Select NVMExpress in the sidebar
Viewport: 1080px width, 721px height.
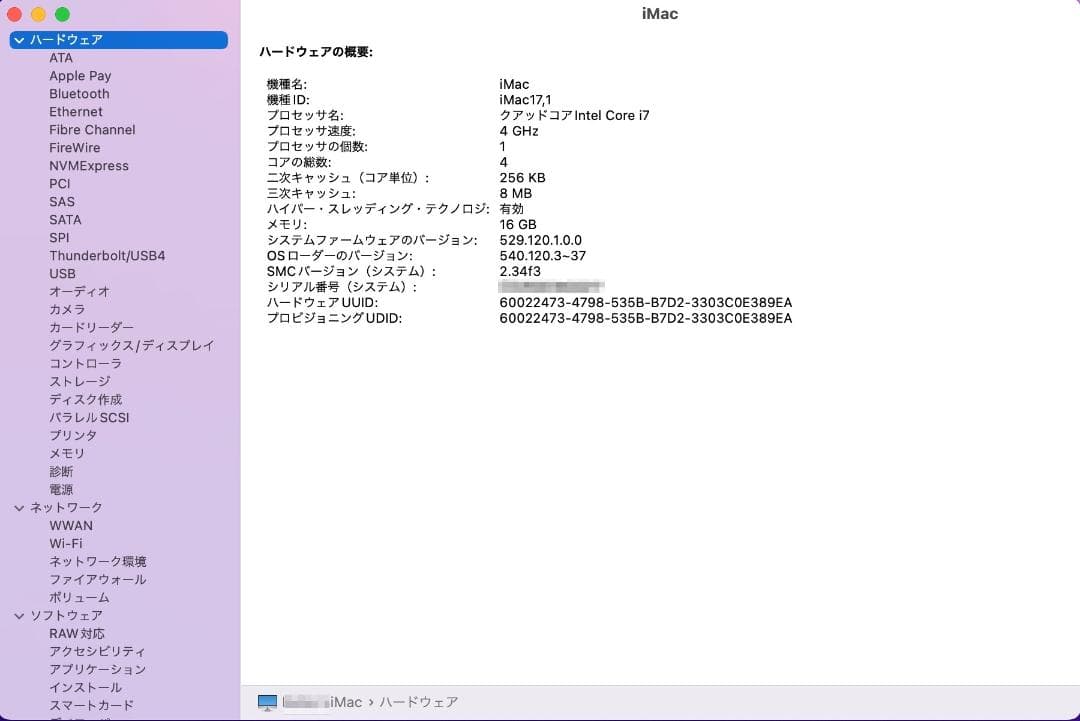(89, 166)
